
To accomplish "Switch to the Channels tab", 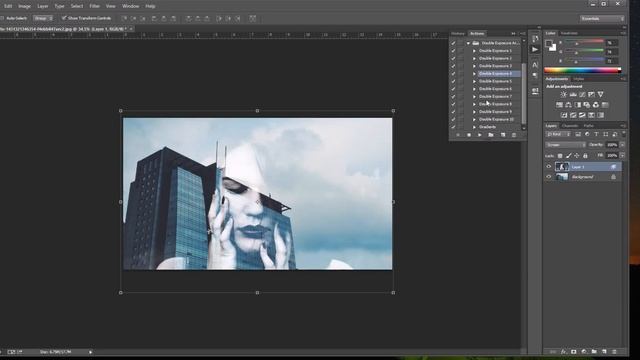I will click(x=570, y=126).
